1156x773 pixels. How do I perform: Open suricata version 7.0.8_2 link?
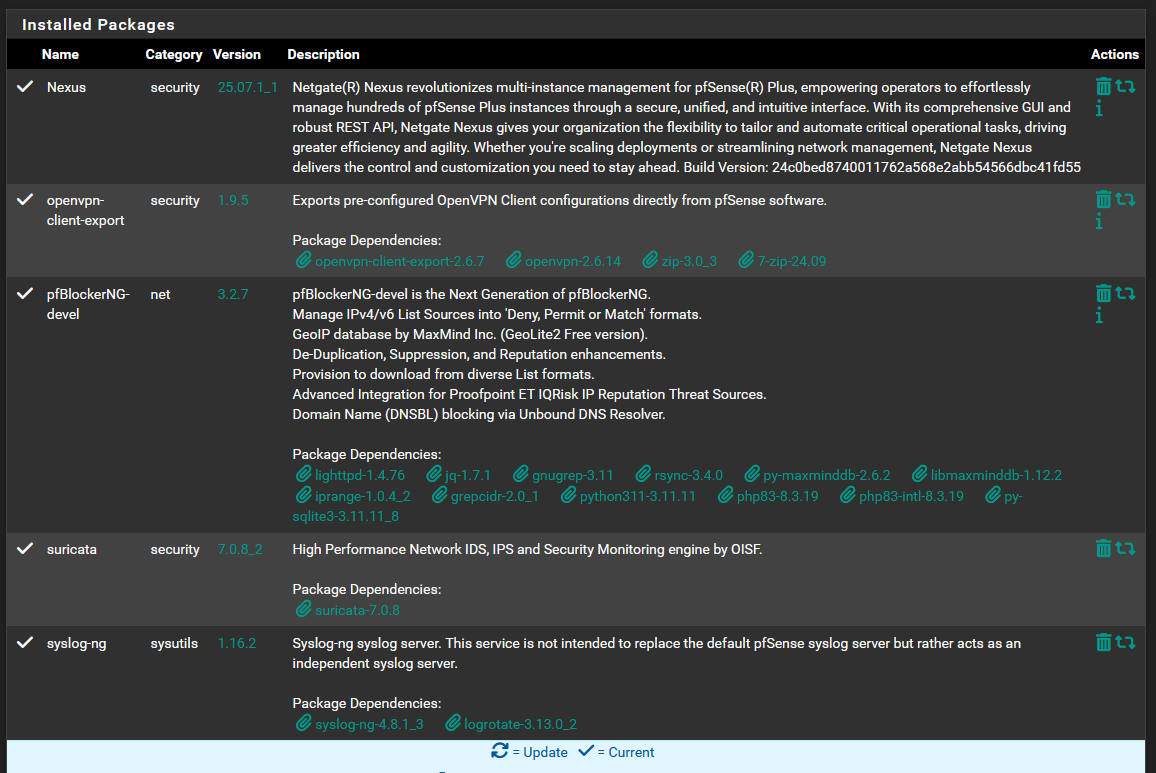click(x=240, y=549)
